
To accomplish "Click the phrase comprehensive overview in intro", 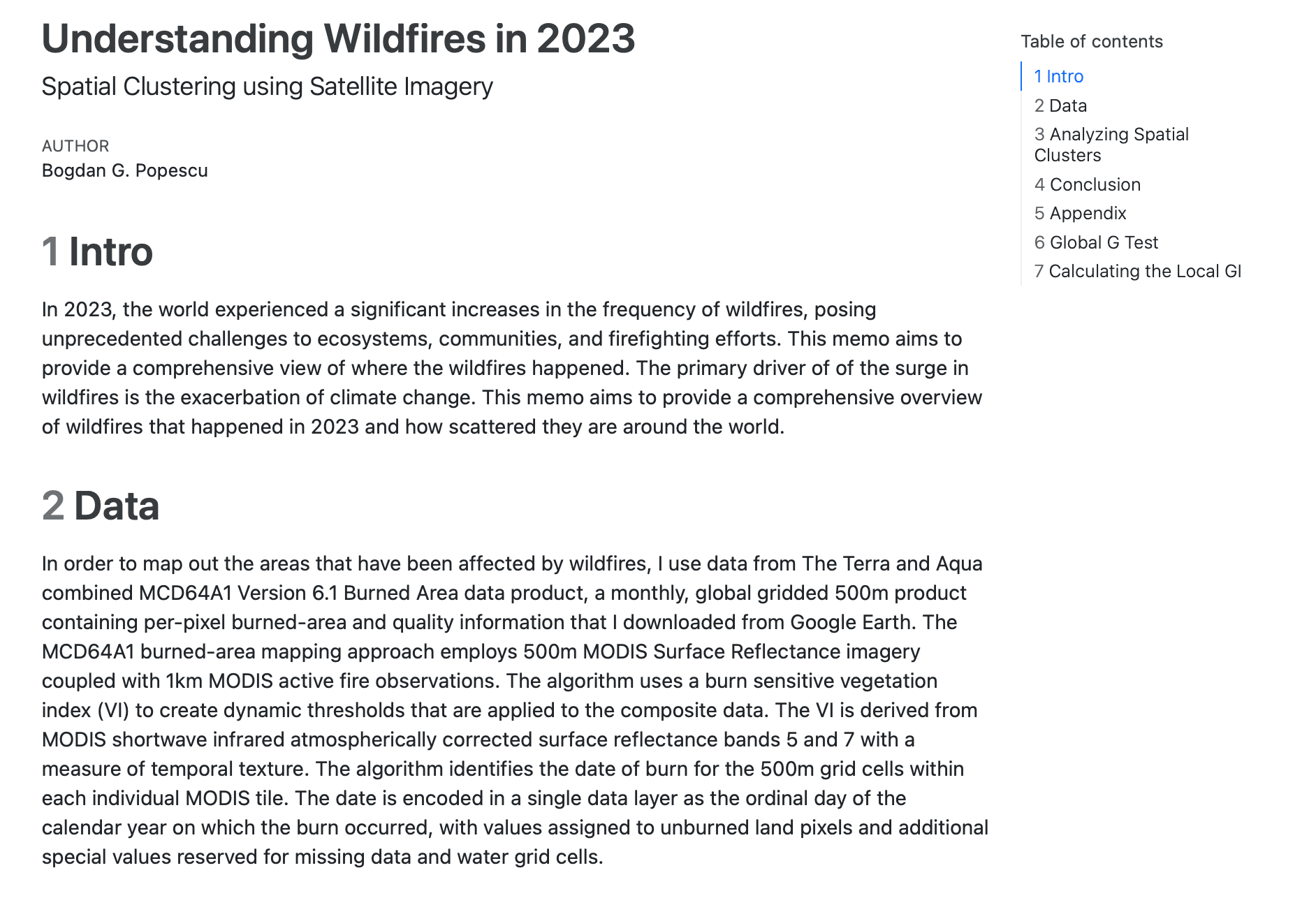I will tap(868, 397).
